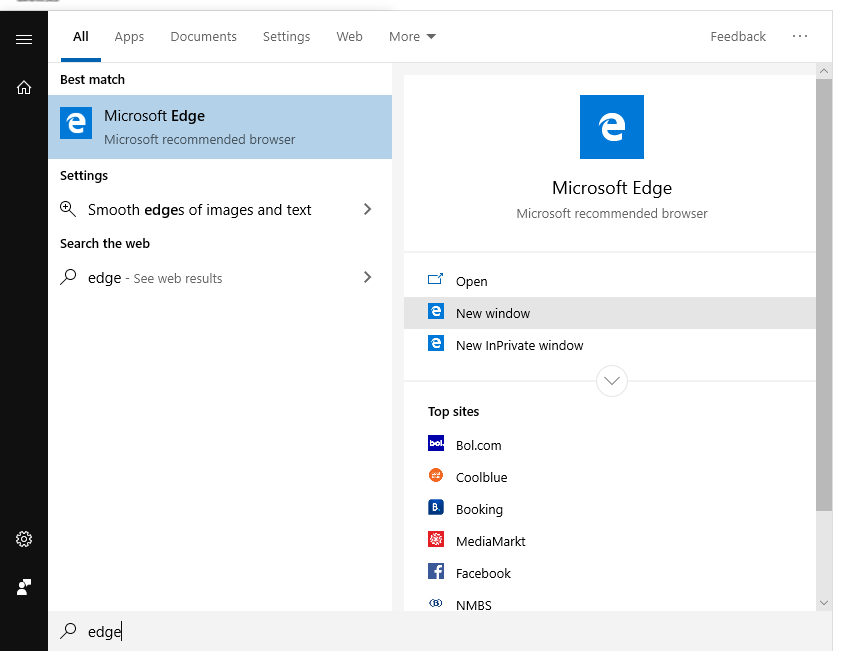Click the preview pane's Microsoft recommended browser subtitle
Image resolution: width=843 pixels, height=651 pixels.
(612, 213)
